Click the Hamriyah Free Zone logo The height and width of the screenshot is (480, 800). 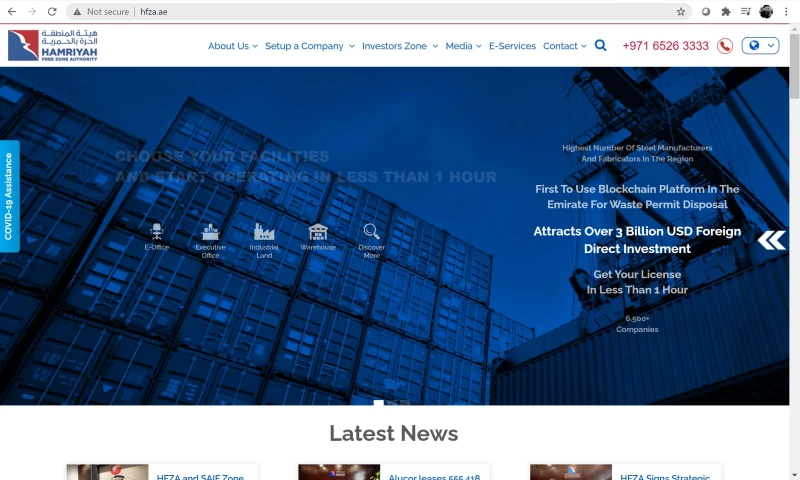click(53, 45)
